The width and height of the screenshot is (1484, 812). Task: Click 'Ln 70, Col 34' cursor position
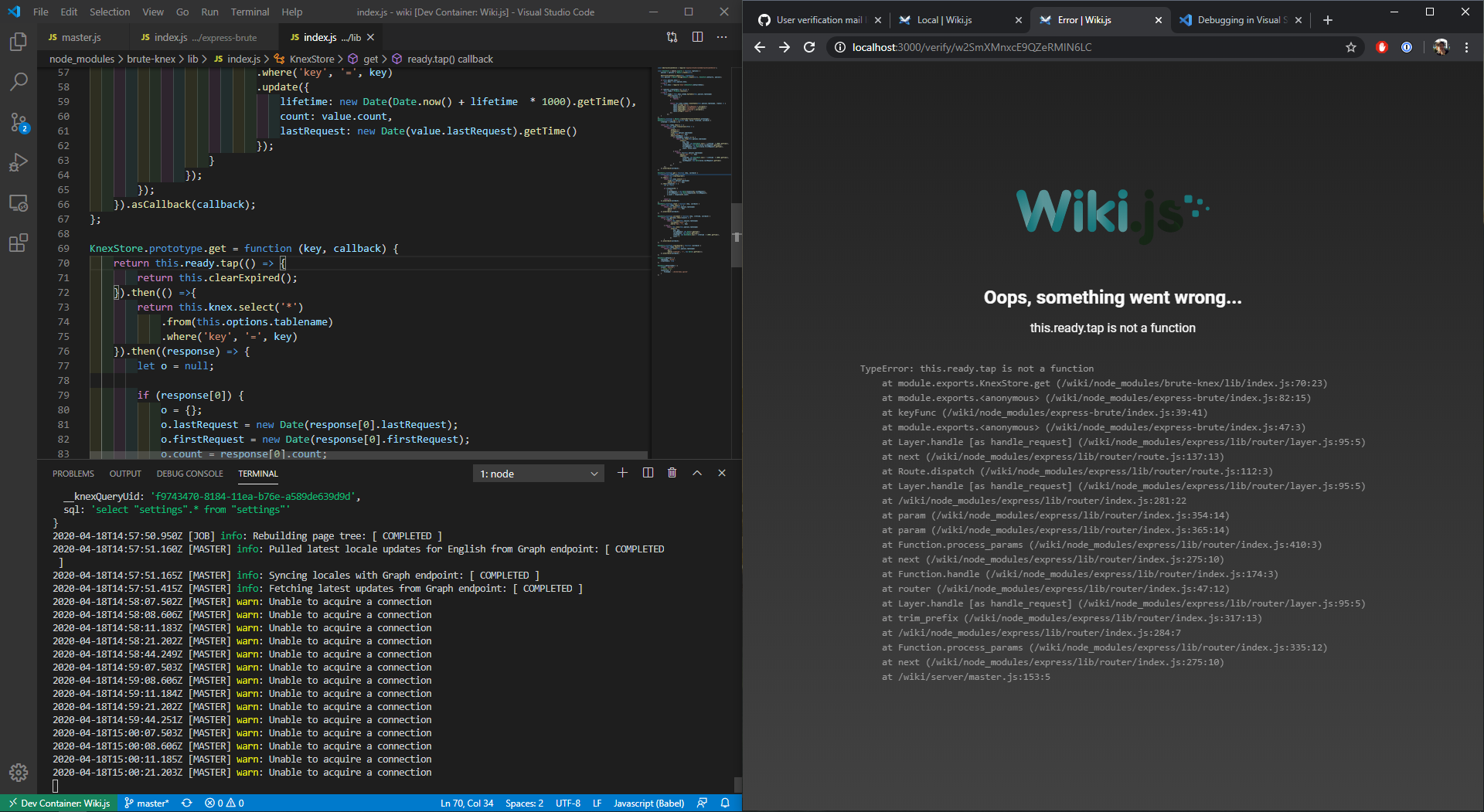click(467, 804)
